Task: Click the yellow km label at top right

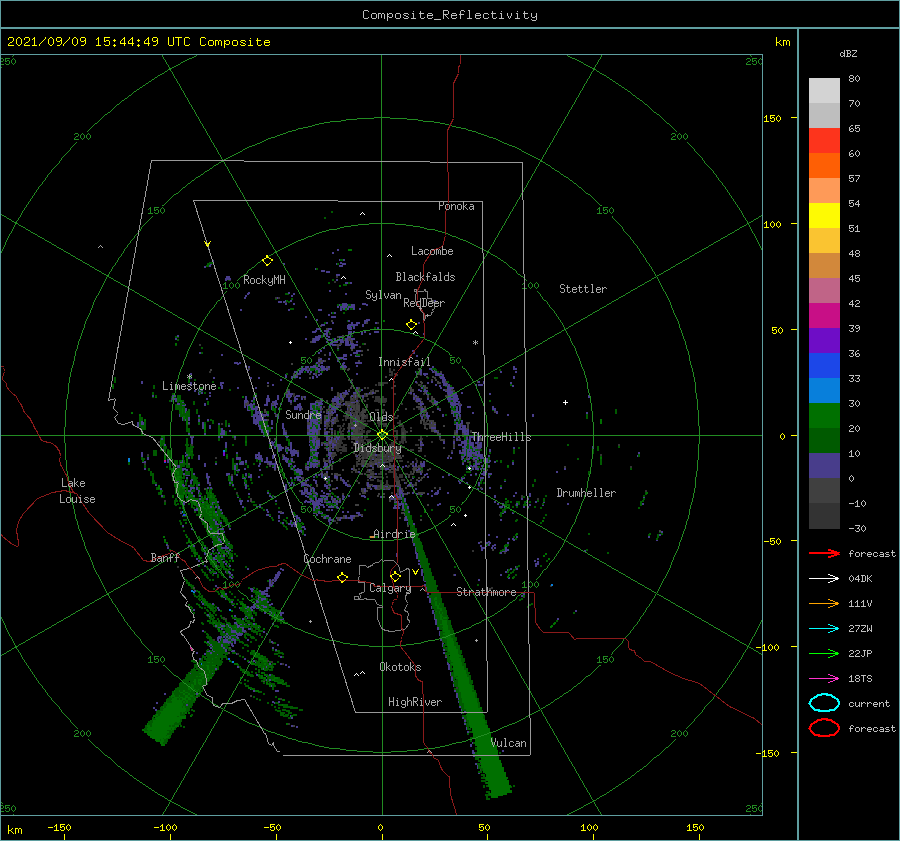Action: (782, 42)
